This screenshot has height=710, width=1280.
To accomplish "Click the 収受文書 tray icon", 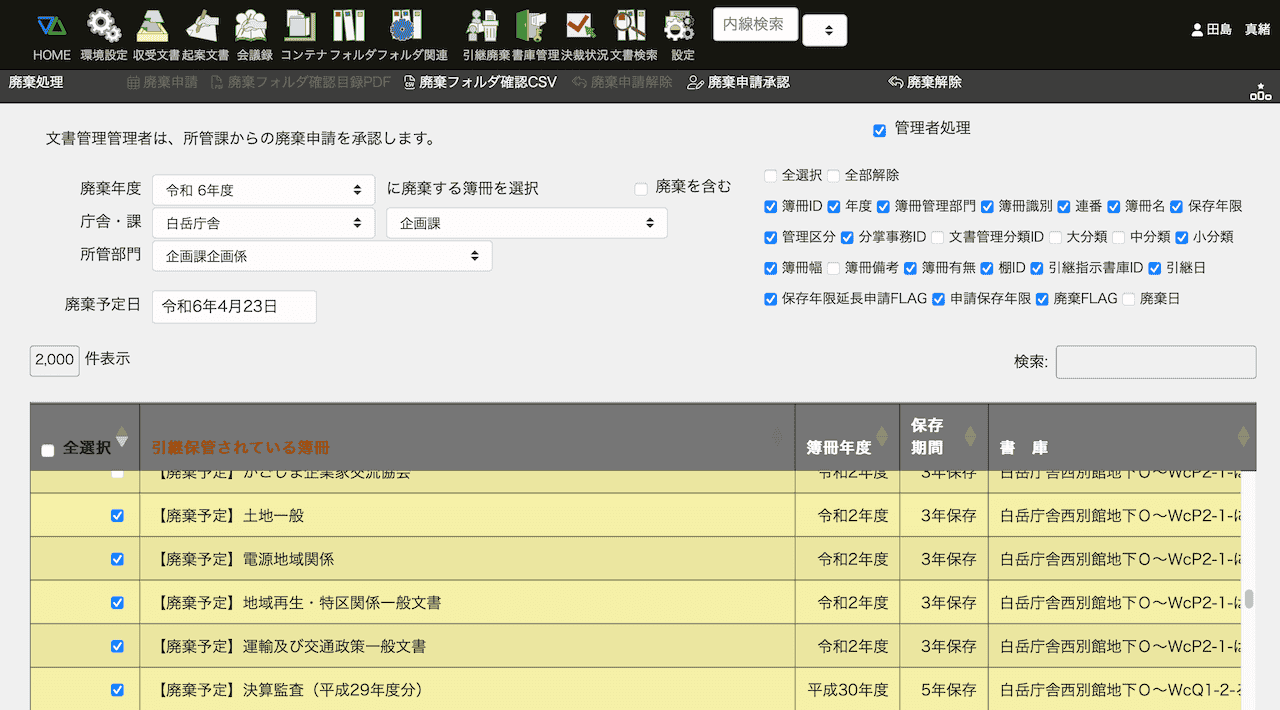I will point(153,27).
